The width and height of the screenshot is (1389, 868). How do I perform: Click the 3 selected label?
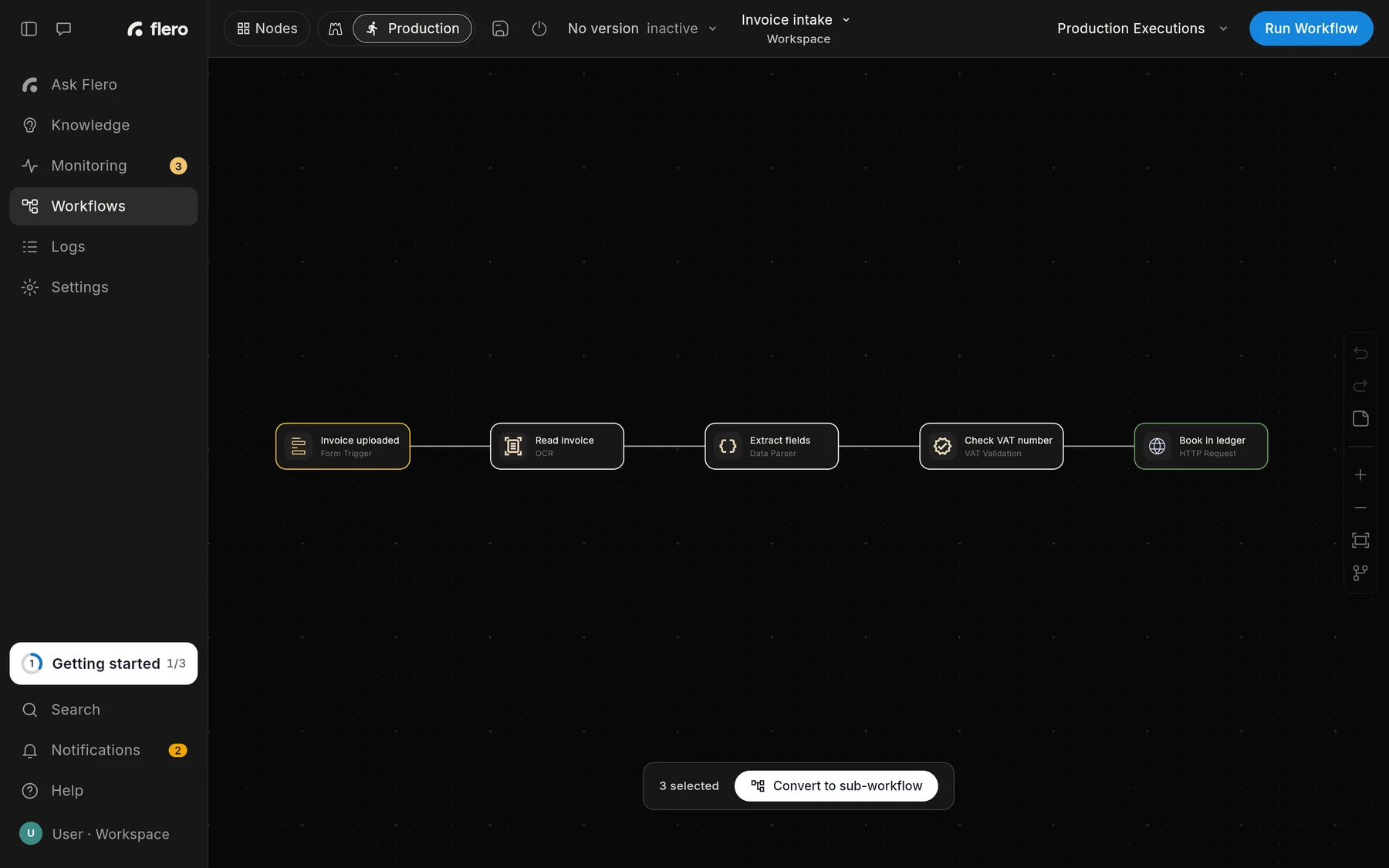[689, 786]
